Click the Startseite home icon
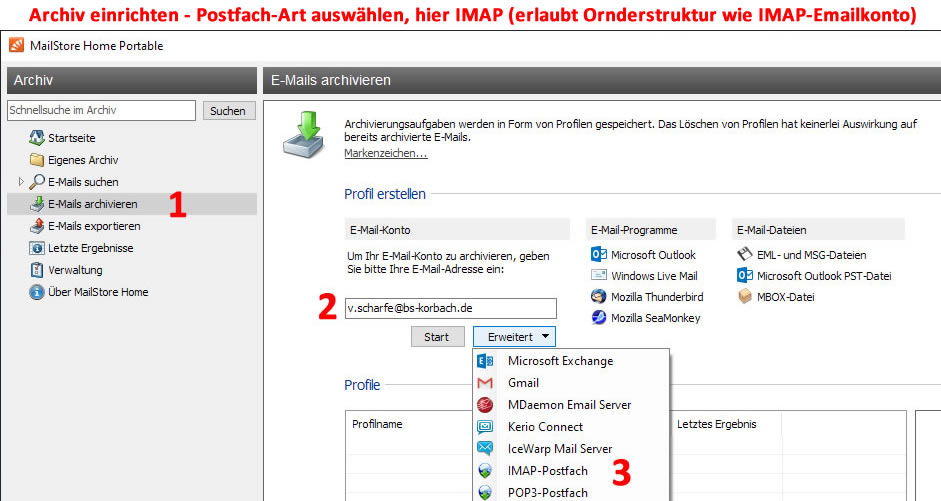This screenshot has height=501, width=941. [37, 137]
